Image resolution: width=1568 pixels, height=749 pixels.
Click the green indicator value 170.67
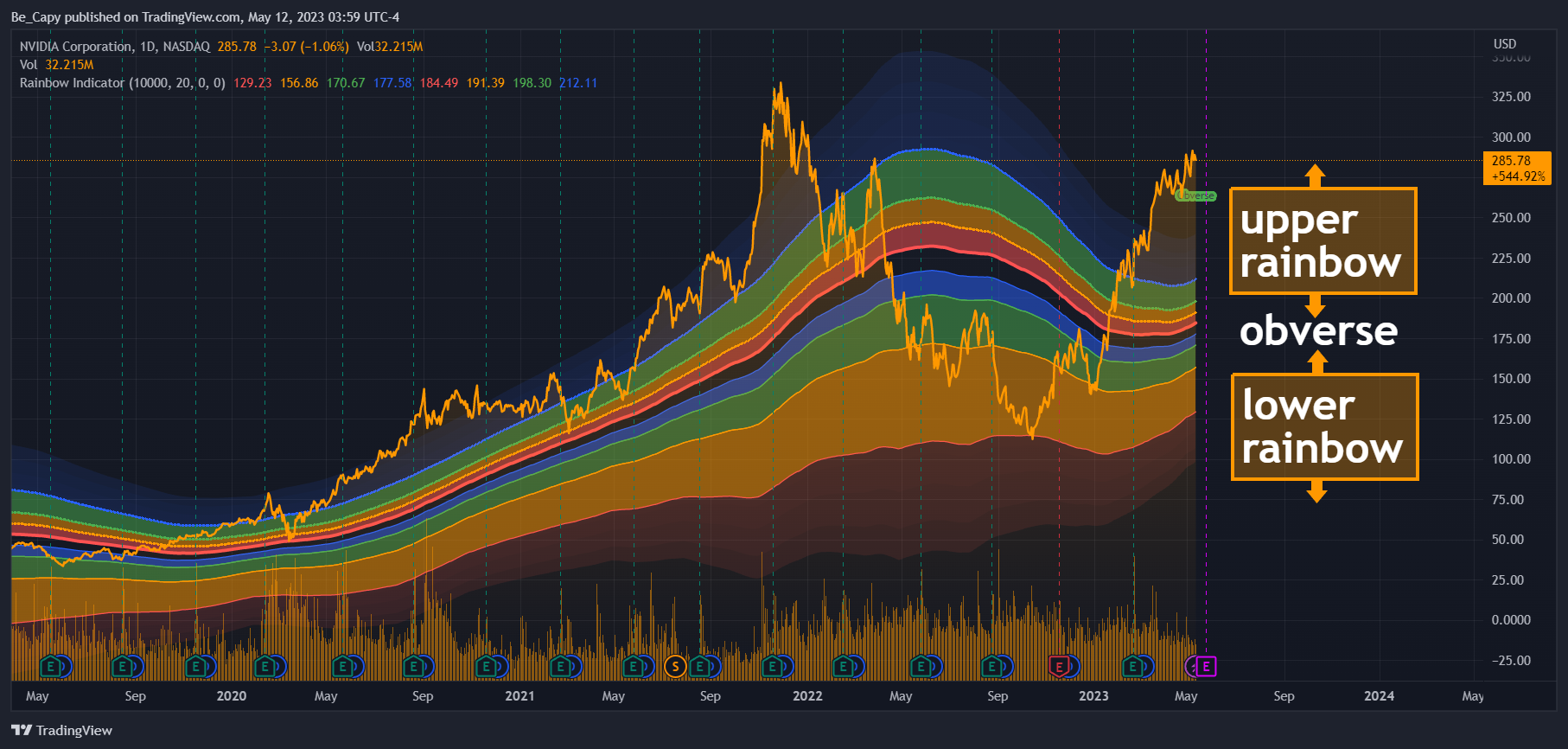[x=346, y=83]
